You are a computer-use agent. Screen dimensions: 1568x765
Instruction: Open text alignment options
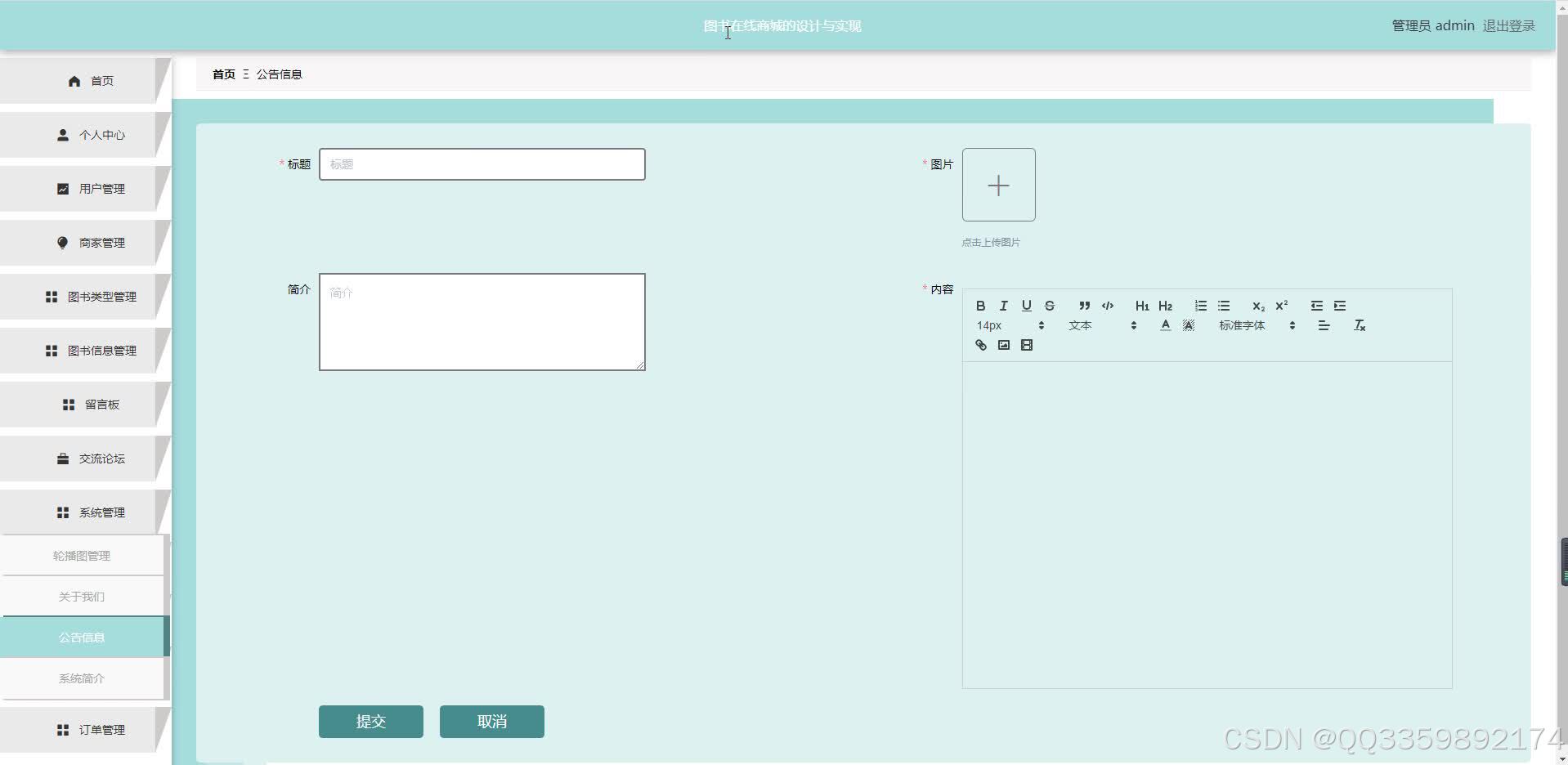point(1324,325)
